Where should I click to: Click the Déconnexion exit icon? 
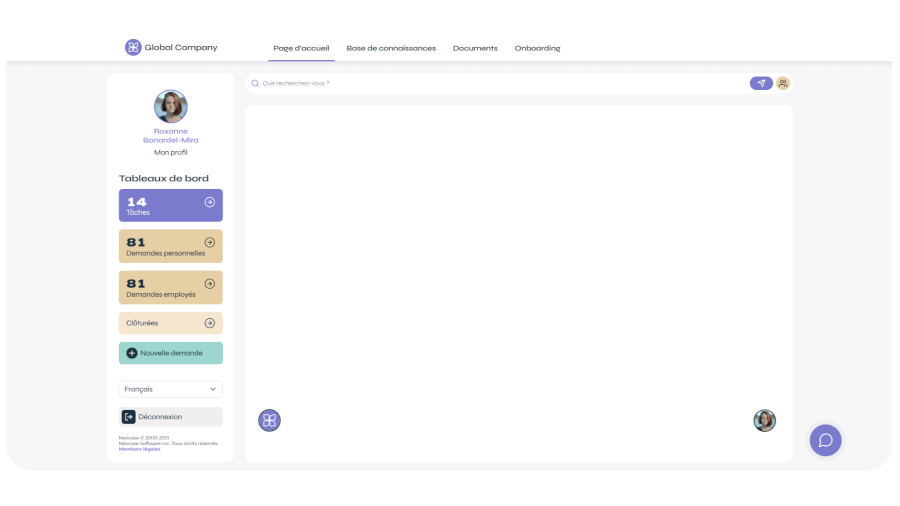(129, 417)
